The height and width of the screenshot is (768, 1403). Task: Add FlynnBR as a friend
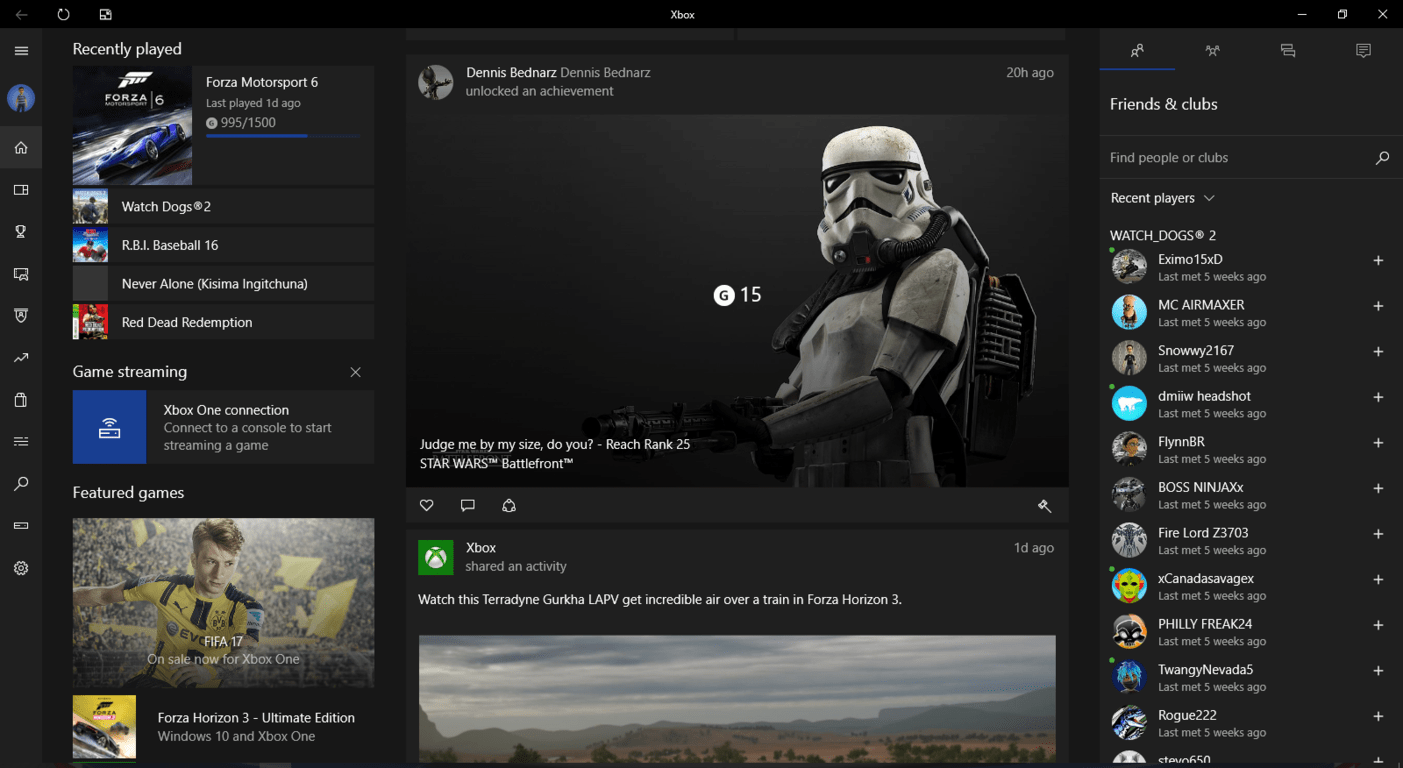(1378, 443)
